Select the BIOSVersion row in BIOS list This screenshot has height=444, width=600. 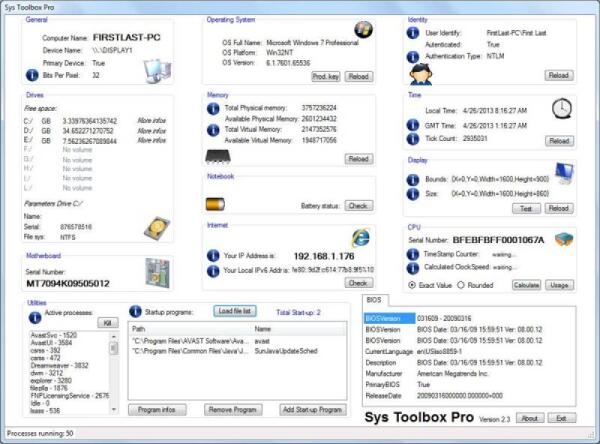click(x=386, y=319)
